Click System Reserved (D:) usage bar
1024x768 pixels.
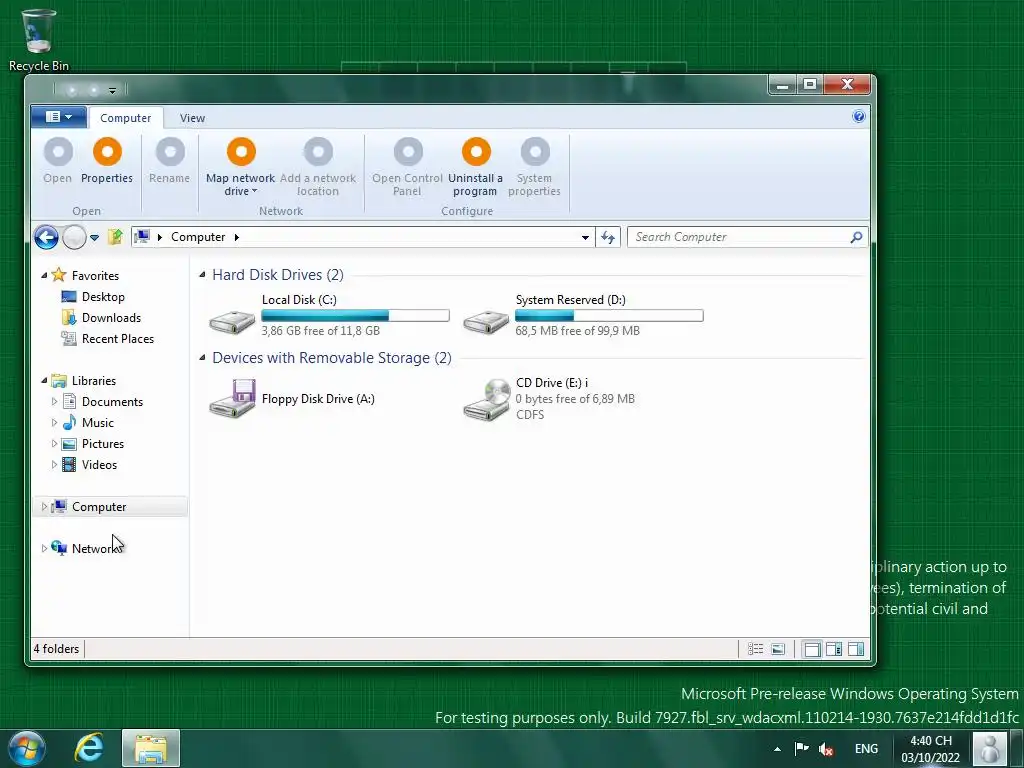coord(609,315)
